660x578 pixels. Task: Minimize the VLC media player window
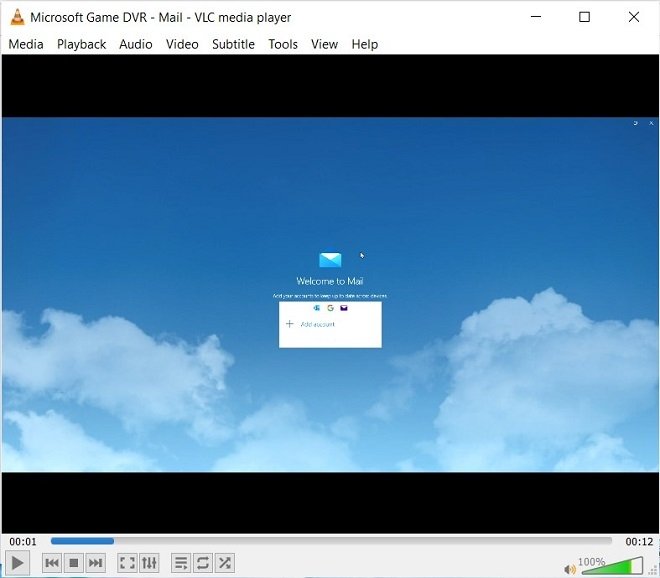click(x=536, y=17)
